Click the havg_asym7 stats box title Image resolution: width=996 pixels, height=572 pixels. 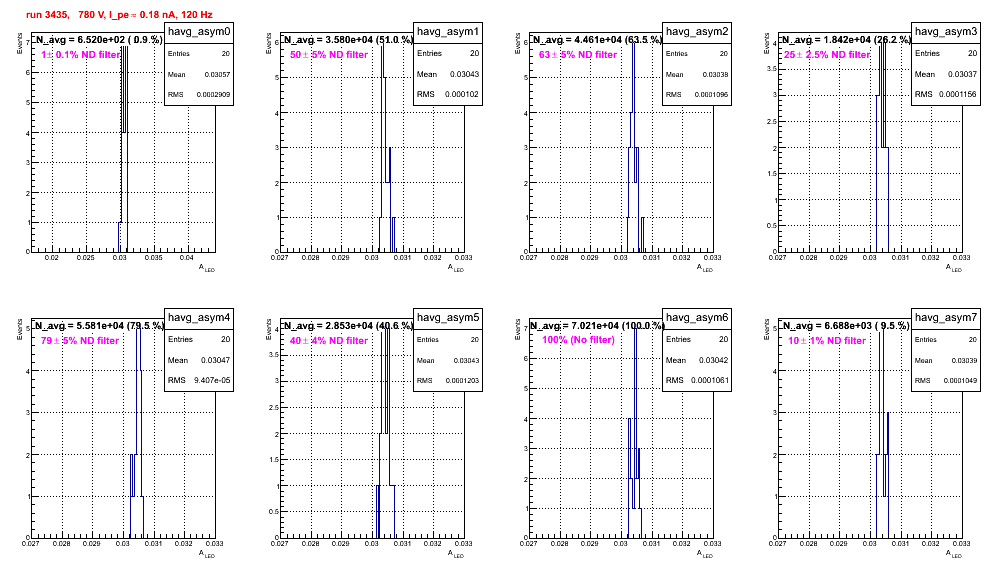pyautogui.click(x=946, y=317)
